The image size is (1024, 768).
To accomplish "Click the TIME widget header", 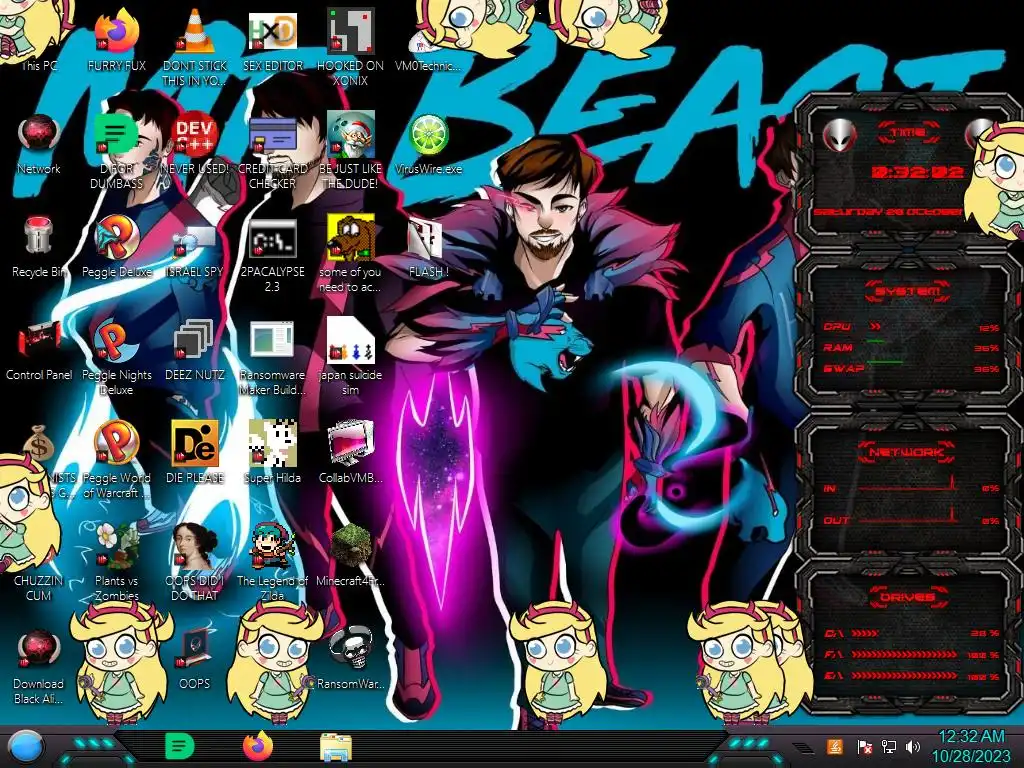I will pyautogui.click(x=908, y=132).
